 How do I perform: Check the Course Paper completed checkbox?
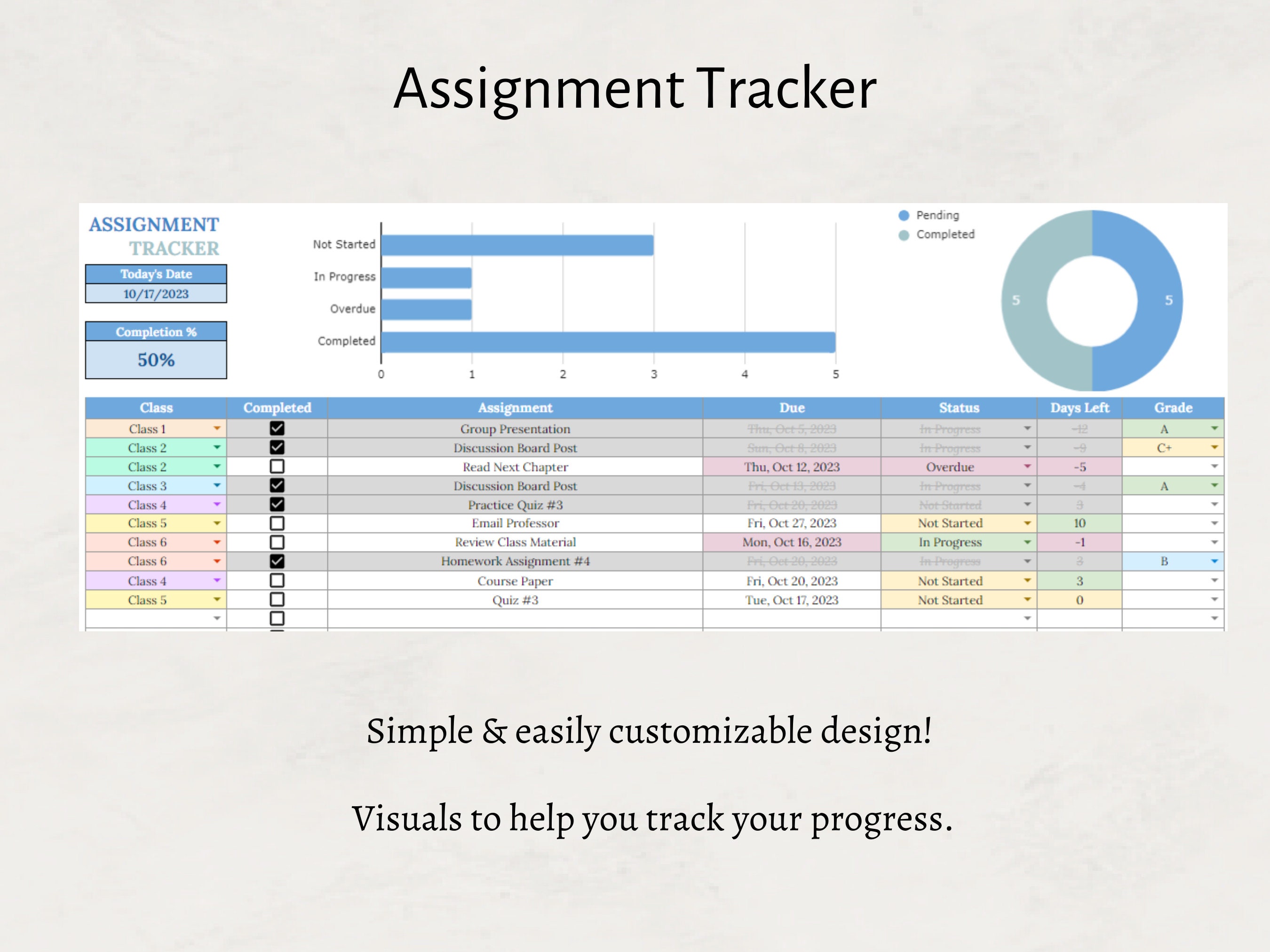pos(278,581)
